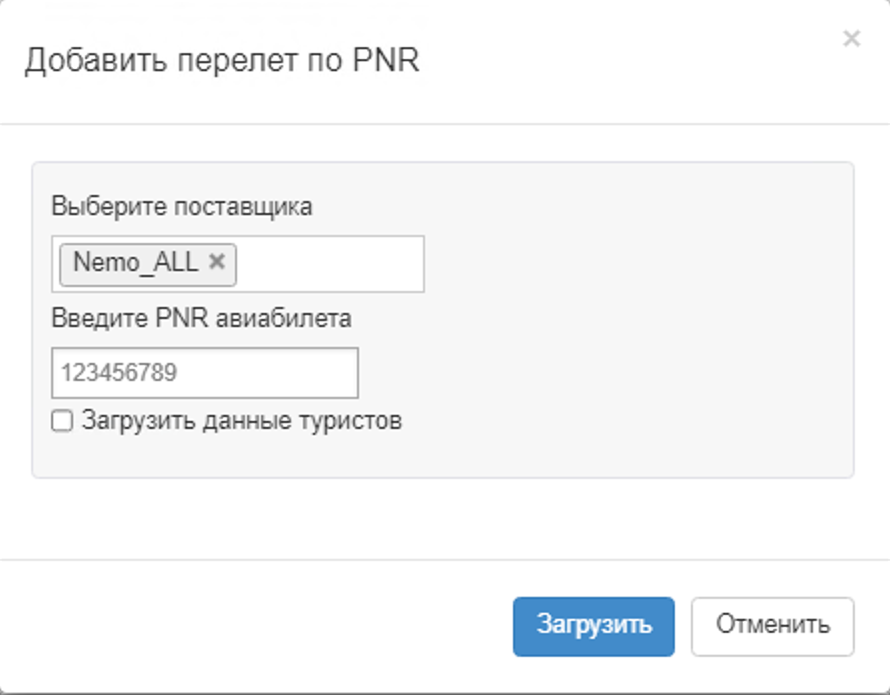Viewport: 890px width, 695px height.
Task: Click blank footer area left of Загрузить
Action: 250,626
